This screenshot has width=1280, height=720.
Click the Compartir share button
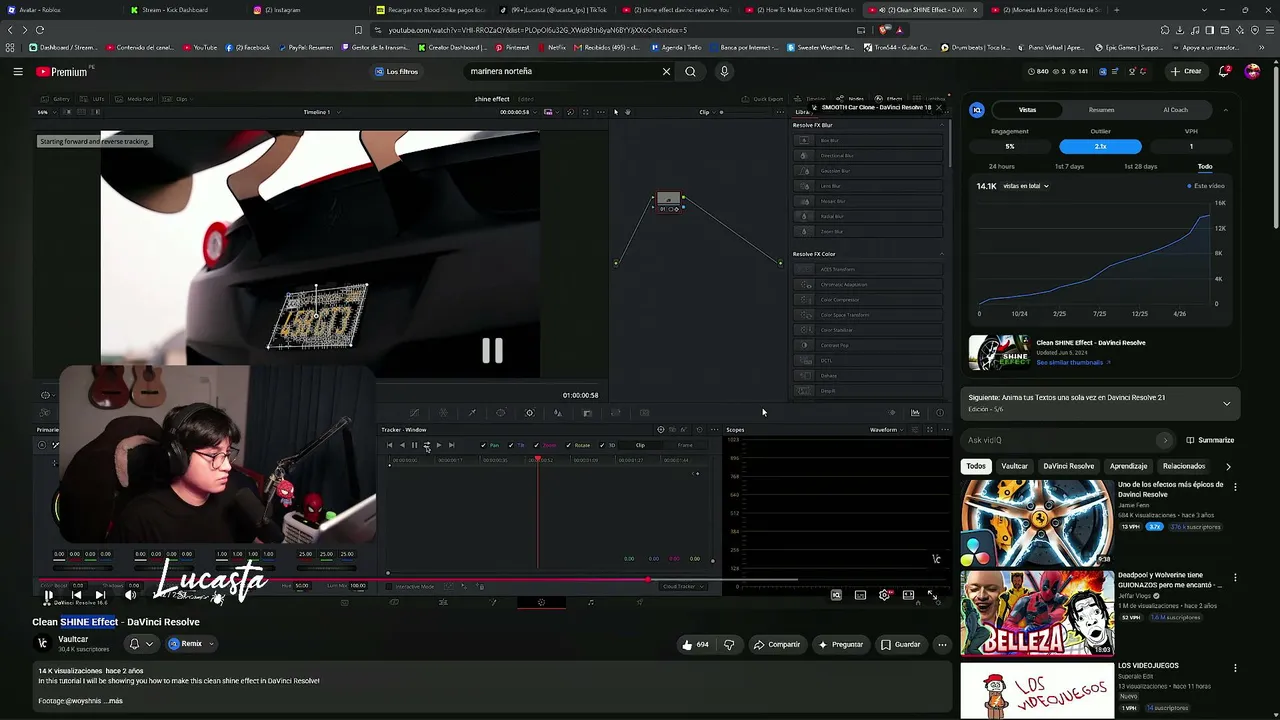(777, 645)
